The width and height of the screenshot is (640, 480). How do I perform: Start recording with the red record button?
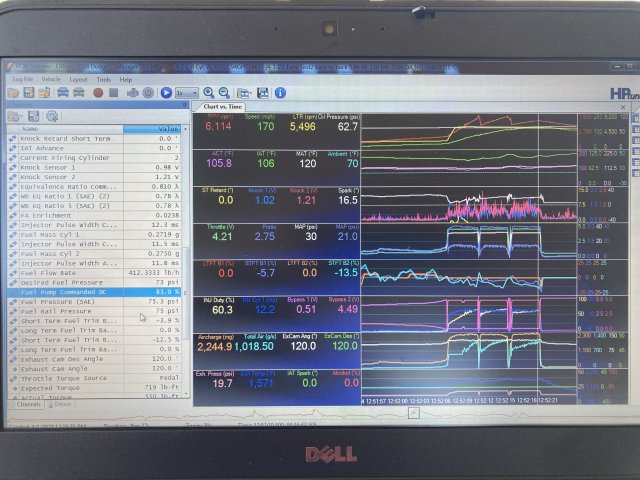98,92
